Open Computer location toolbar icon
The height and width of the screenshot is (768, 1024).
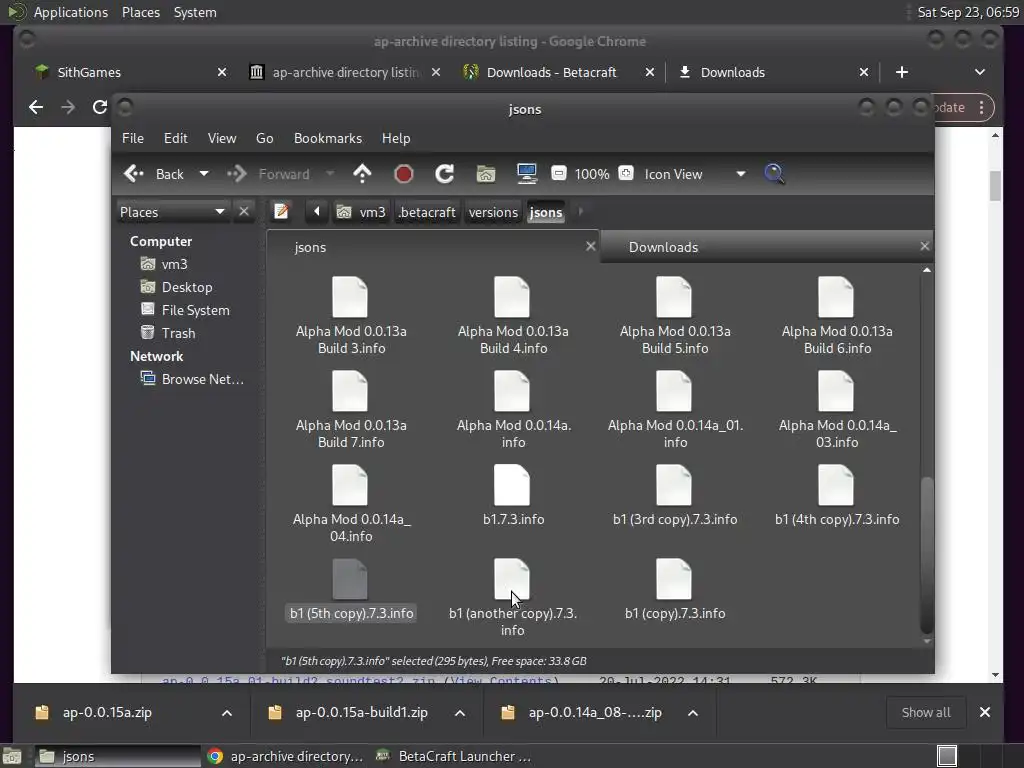(526, 174)
